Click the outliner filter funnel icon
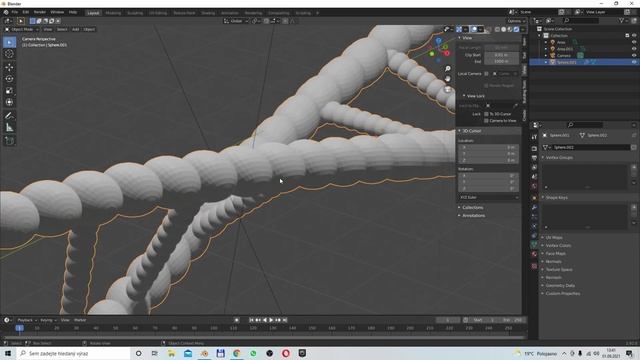Image resolution: width=640 pixels, height=360 pixels. pyautogui.click(x=622, y=20)
